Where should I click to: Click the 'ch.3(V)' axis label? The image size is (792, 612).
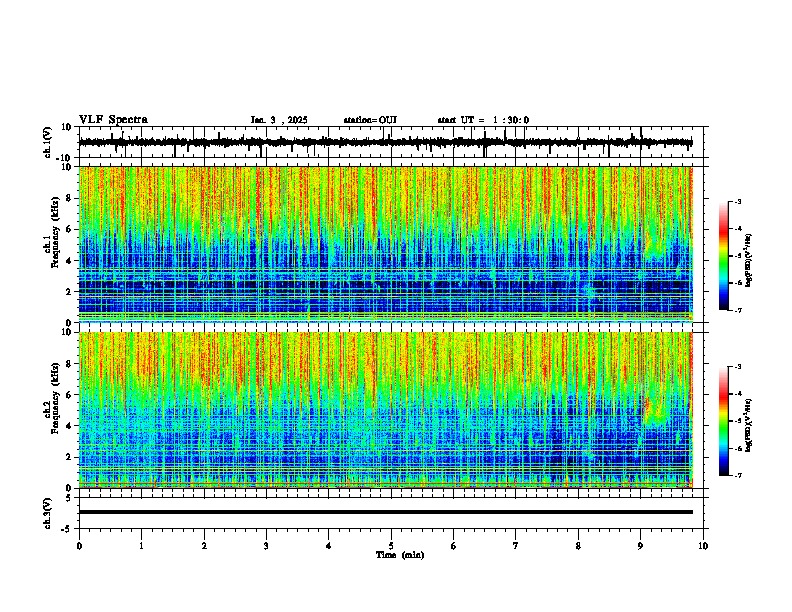click(x=47, y=514)
